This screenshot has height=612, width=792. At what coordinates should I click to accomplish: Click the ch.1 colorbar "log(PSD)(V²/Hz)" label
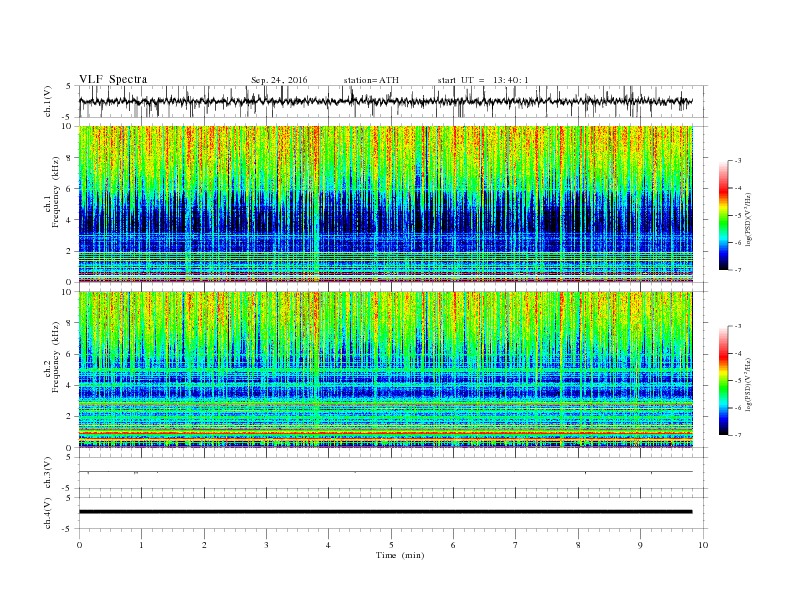[x=748, y=220]
